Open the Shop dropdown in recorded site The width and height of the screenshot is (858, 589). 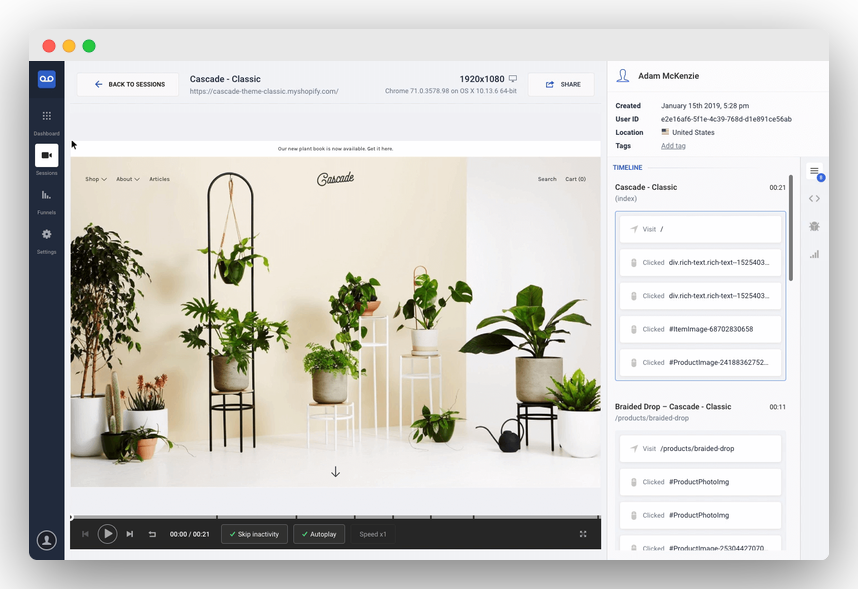pos(96,179)
